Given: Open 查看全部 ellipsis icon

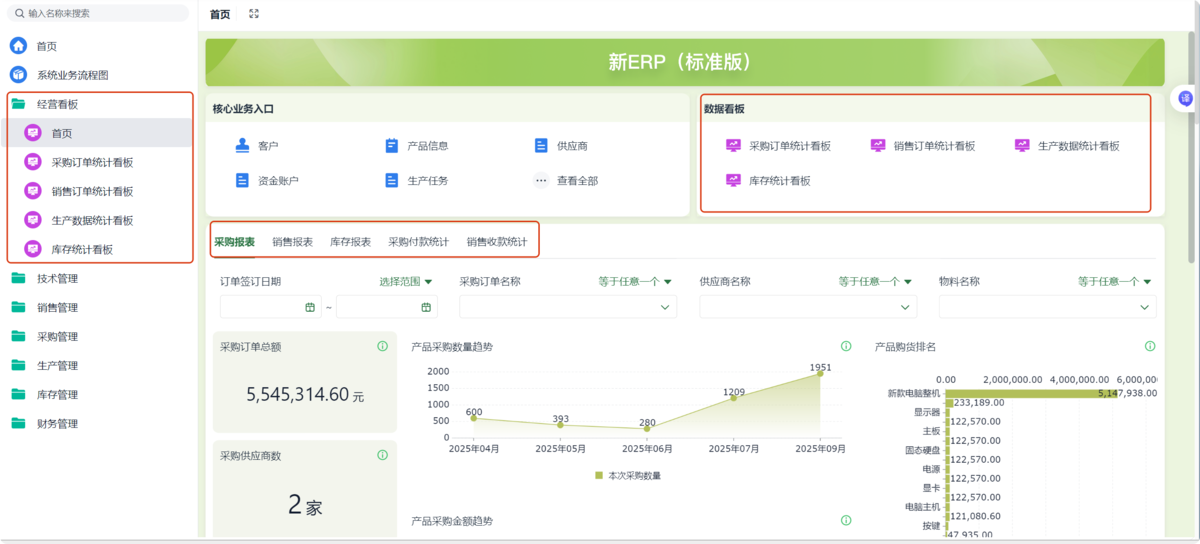Looking at the screenshot, I should click(x=541, y=181).
